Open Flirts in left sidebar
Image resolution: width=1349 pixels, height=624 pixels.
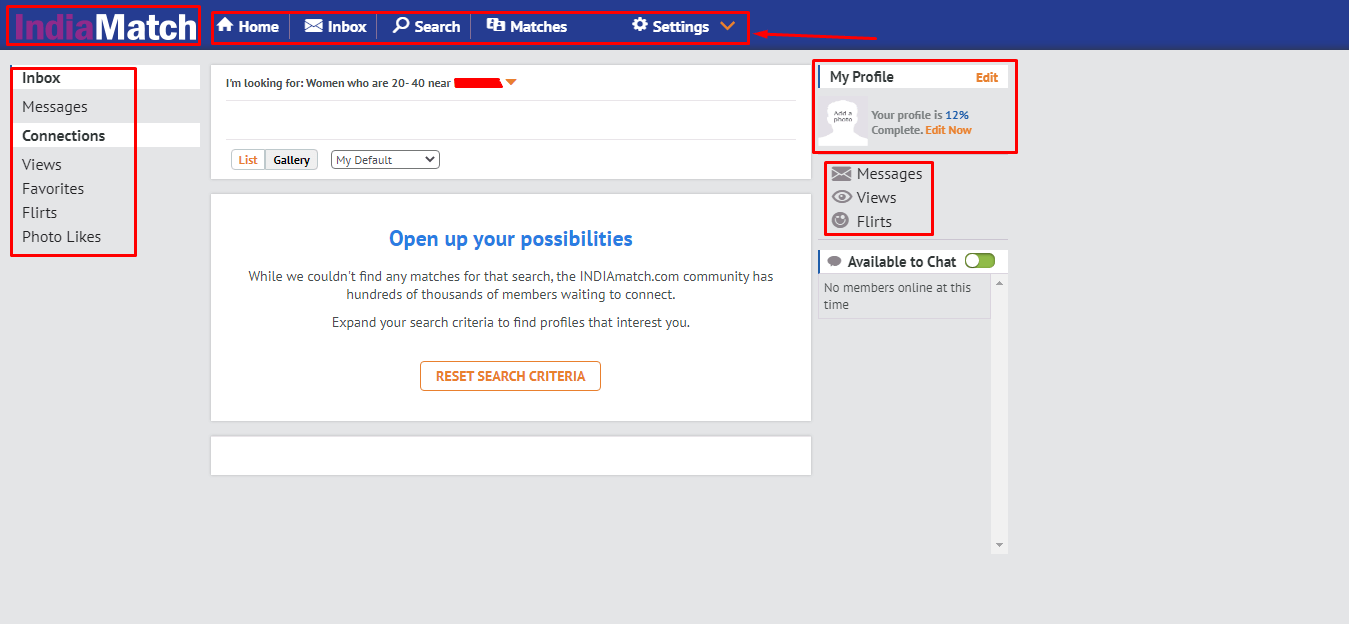click(x=40, y=213)
